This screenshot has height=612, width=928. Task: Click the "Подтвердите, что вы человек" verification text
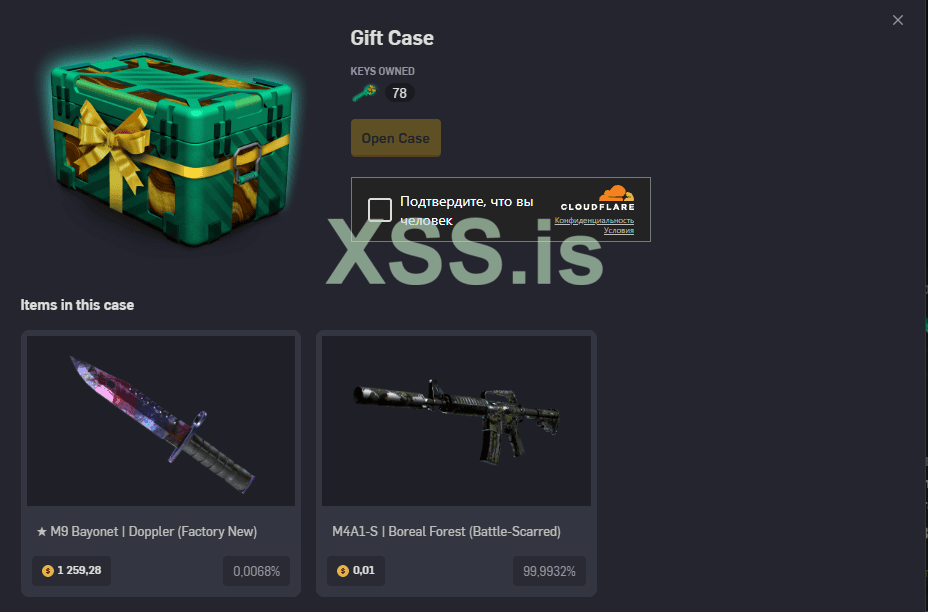(466, 211)
